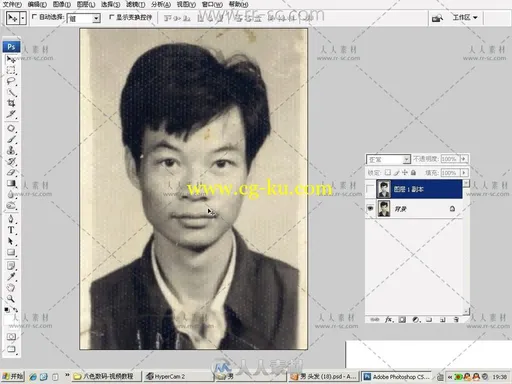The height and width of the screenshot is (384, 512).
Task: Click the Photoshop Ps logo on the toolbox
Action: coord(11,47)
